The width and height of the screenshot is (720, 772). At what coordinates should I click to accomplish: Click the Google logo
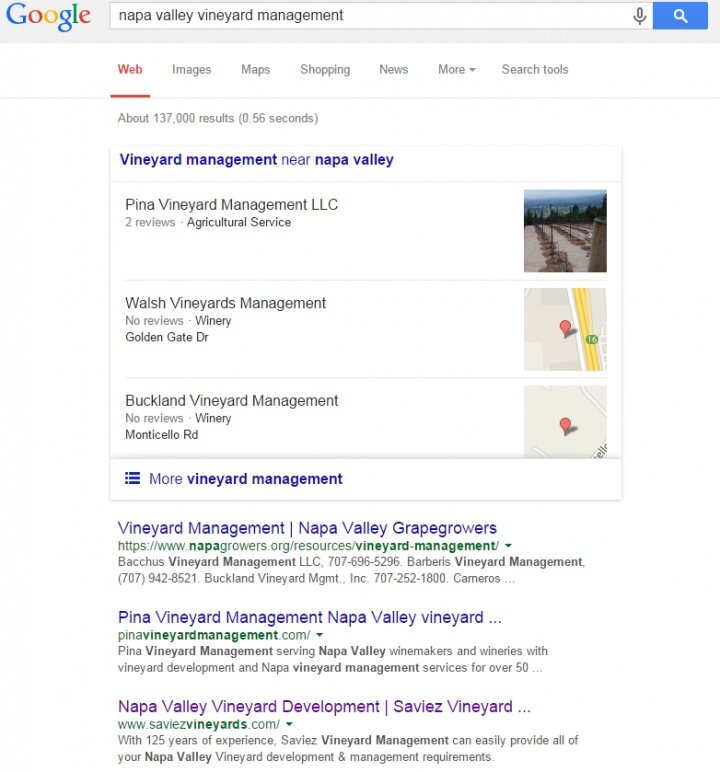tap(48, 16)
